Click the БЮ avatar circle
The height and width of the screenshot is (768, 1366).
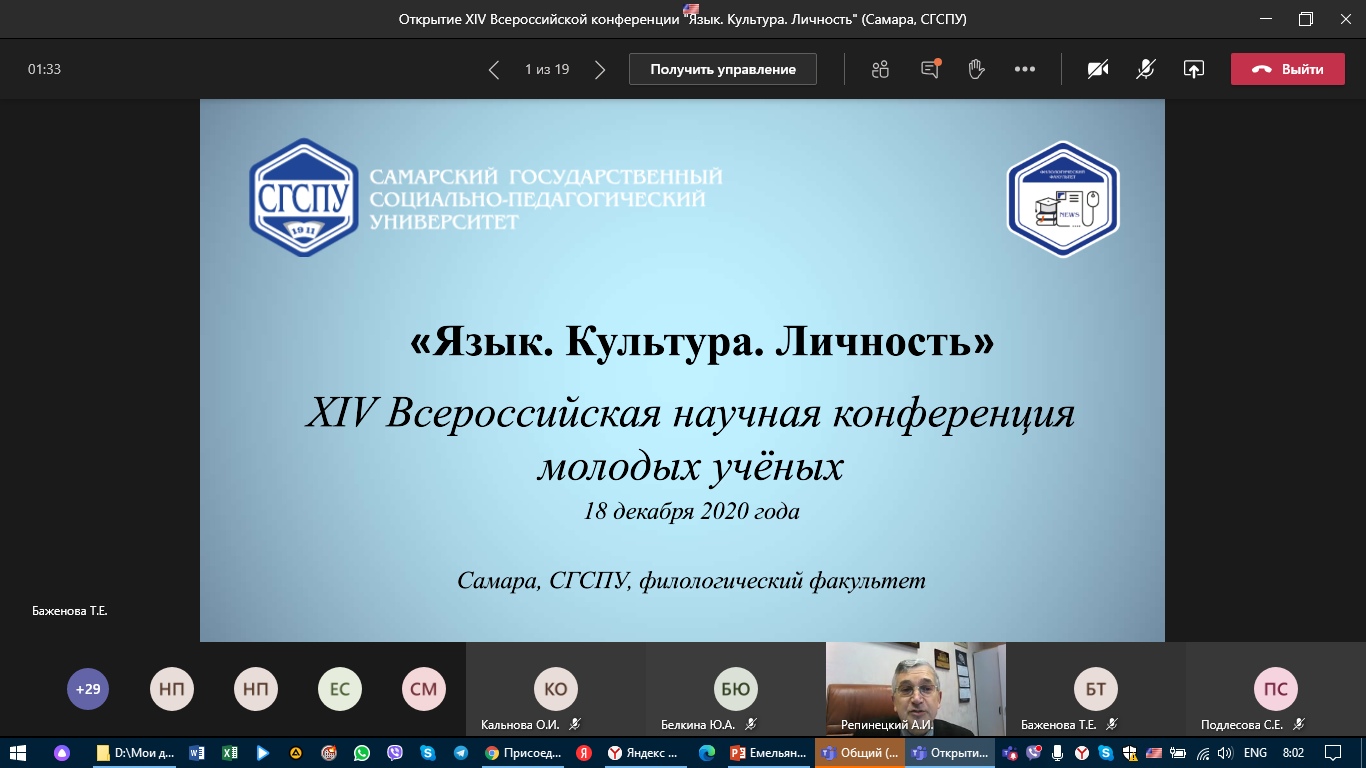click(736, 688)
